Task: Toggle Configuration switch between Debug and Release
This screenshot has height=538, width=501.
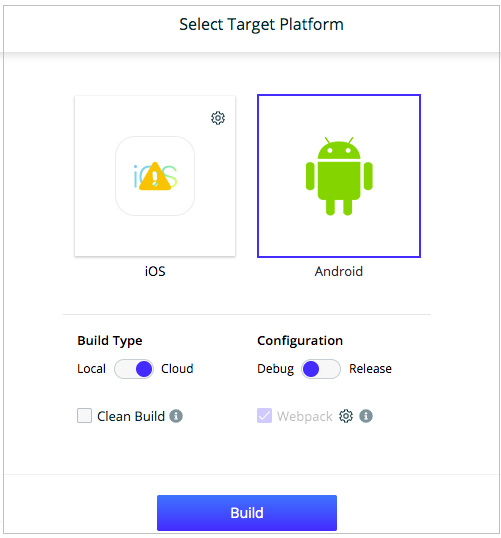Action: click(x=321, y=369)
